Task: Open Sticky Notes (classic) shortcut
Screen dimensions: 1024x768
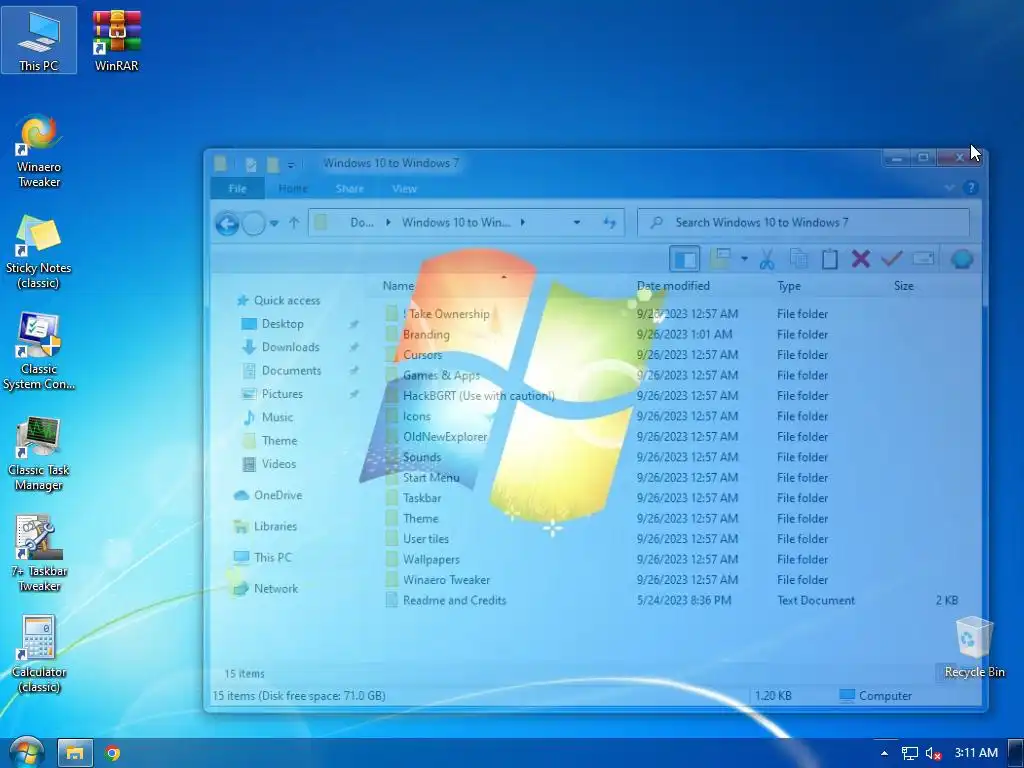Action: point(39,252)
